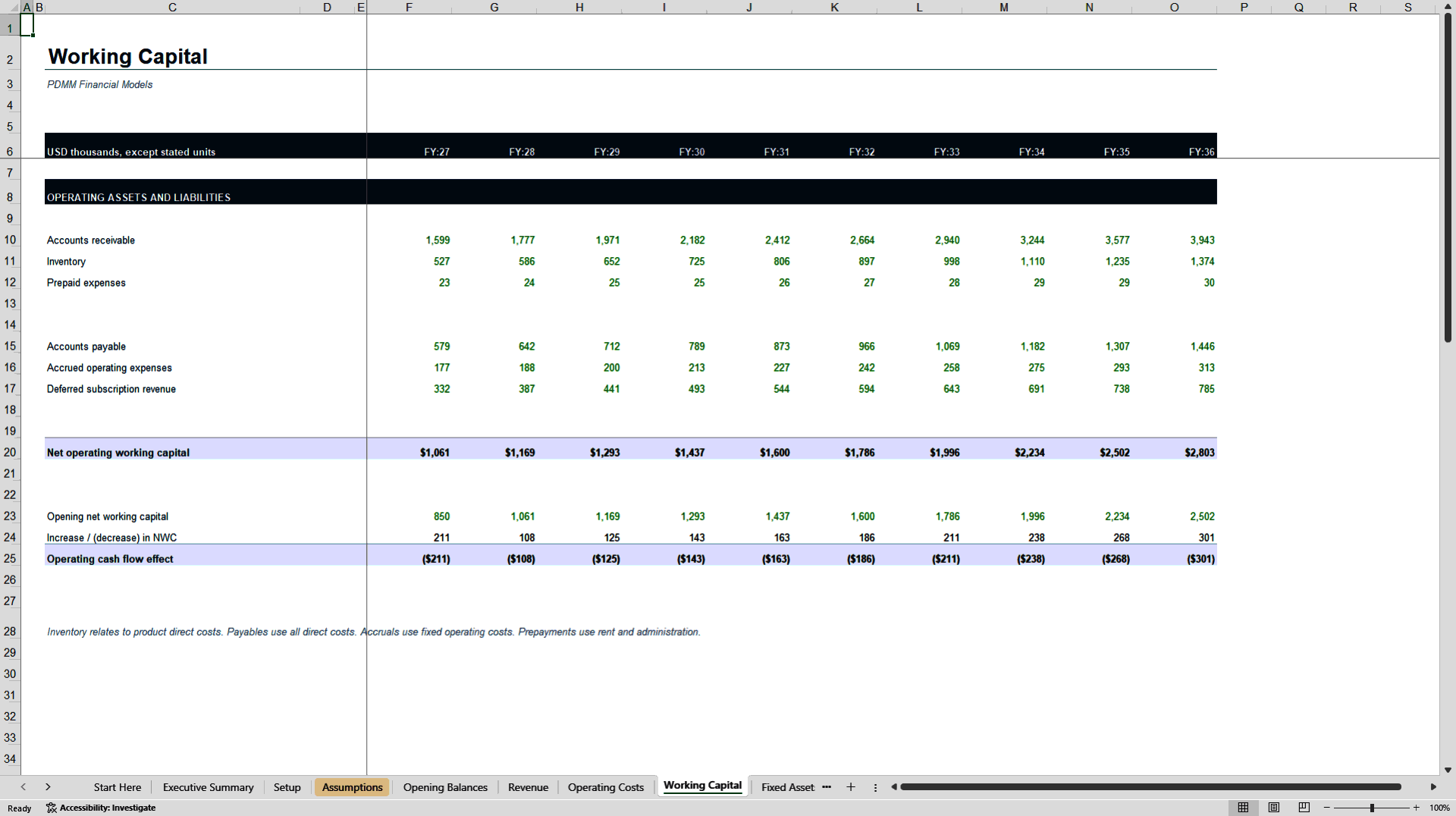Screen dimensions: 1456x816
Task: Click the Ready status indicator
Action: pos(20,808)
